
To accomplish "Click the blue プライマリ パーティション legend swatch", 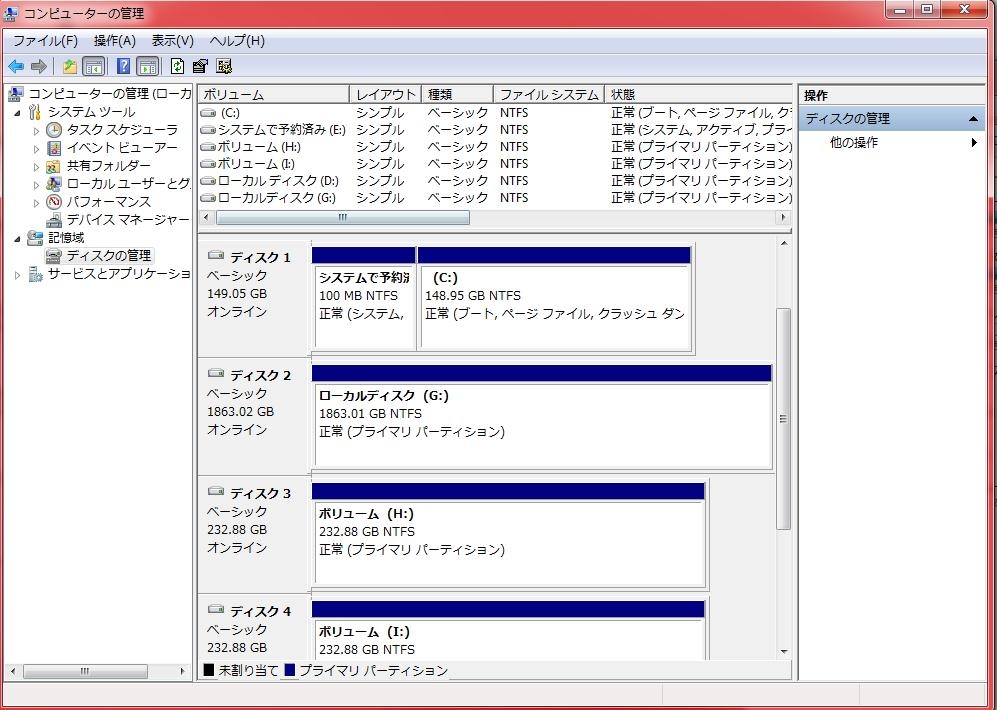I will tap(290, 670).
